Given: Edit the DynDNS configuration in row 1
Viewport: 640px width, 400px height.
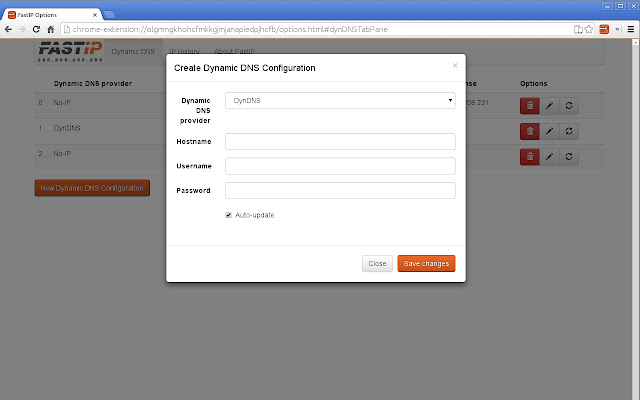Looking at the screenshot, I should point(549,131).
